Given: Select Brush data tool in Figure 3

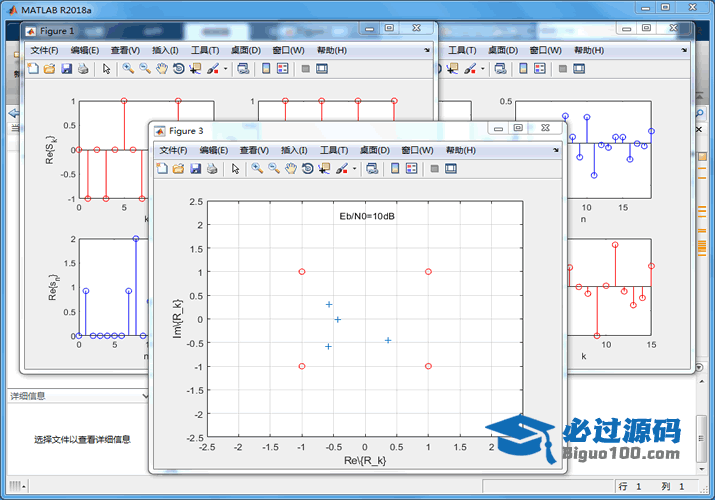Looking at the screenshot, I should [x=342, y=169].
